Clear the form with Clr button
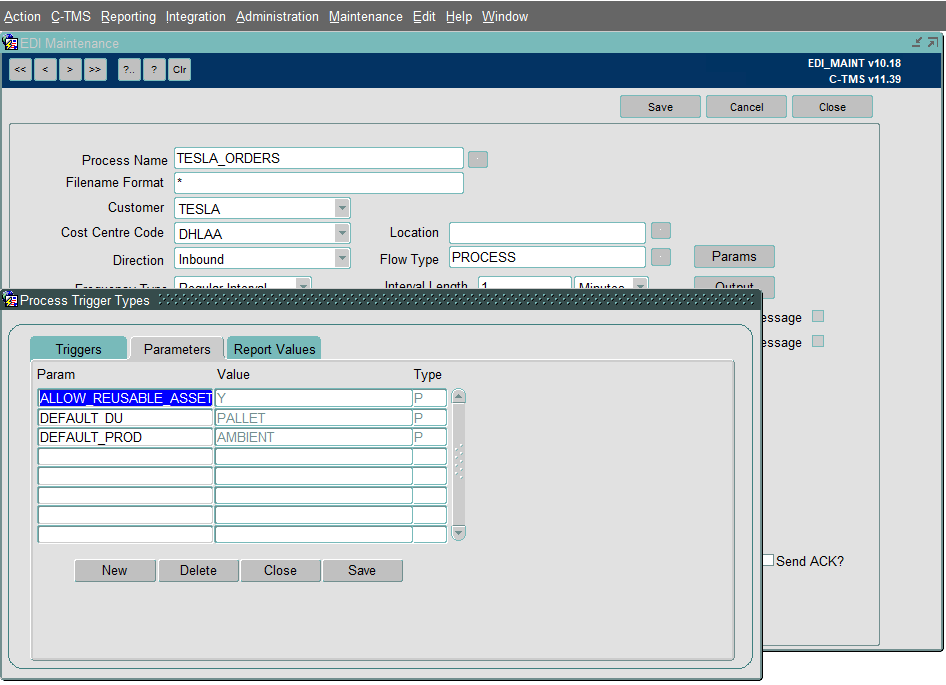The height and width of the screenshot is (685, 946). (x=179, y=69)
